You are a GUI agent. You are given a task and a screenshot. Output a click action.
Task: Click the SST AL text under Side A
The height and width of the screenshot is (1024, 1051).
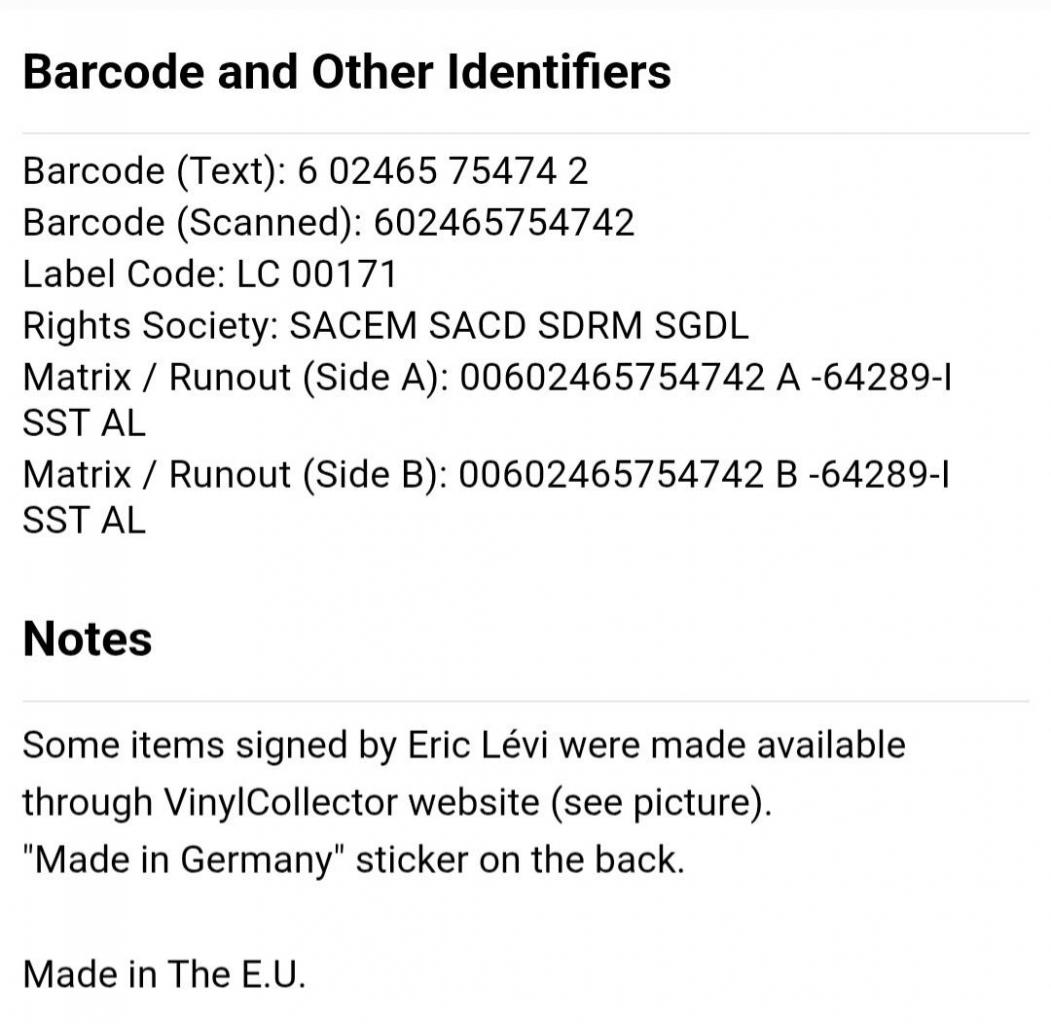(84, 424)
